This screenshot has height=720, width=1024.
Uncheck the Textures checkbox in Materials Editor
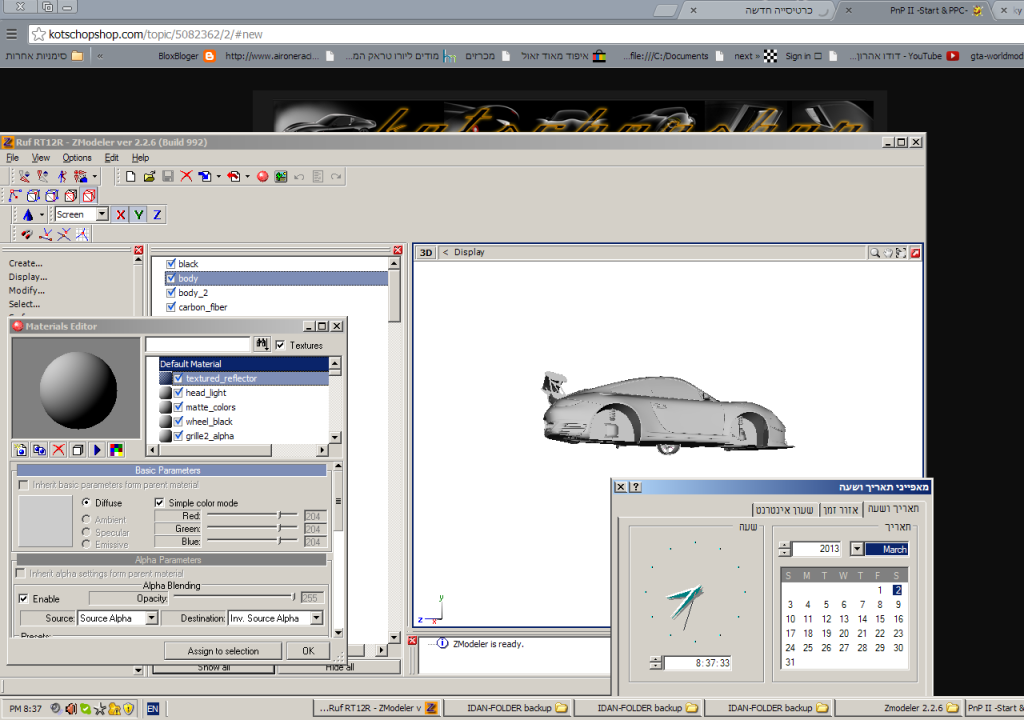point(280,345)
